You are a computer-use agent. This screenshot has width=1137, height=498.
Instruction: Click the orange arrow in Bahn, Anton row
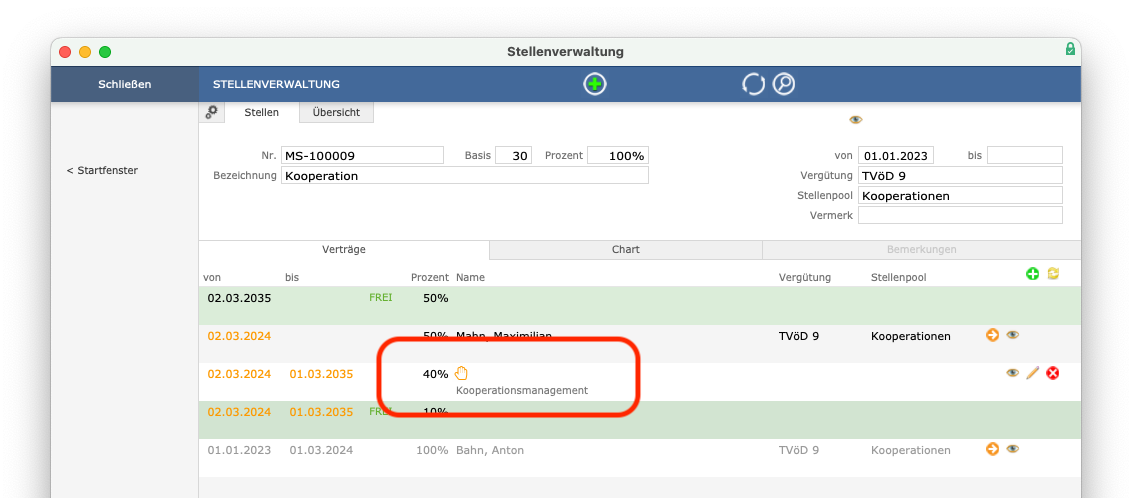993,449
